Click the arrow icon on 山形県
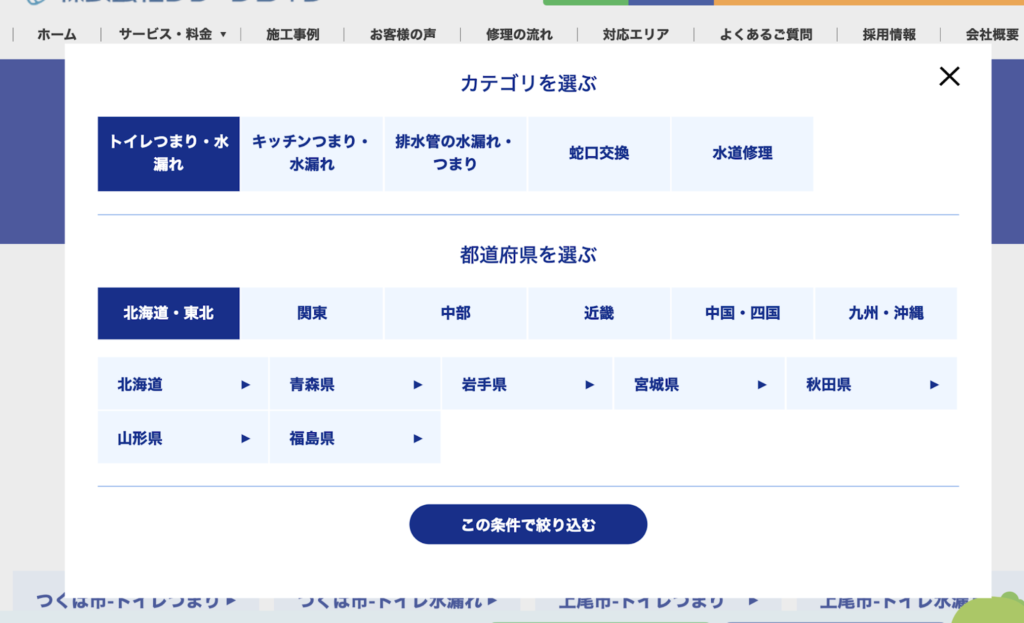Image resolution: width=1024 pixels, height=623 pixels. click(x=246, y=438)
